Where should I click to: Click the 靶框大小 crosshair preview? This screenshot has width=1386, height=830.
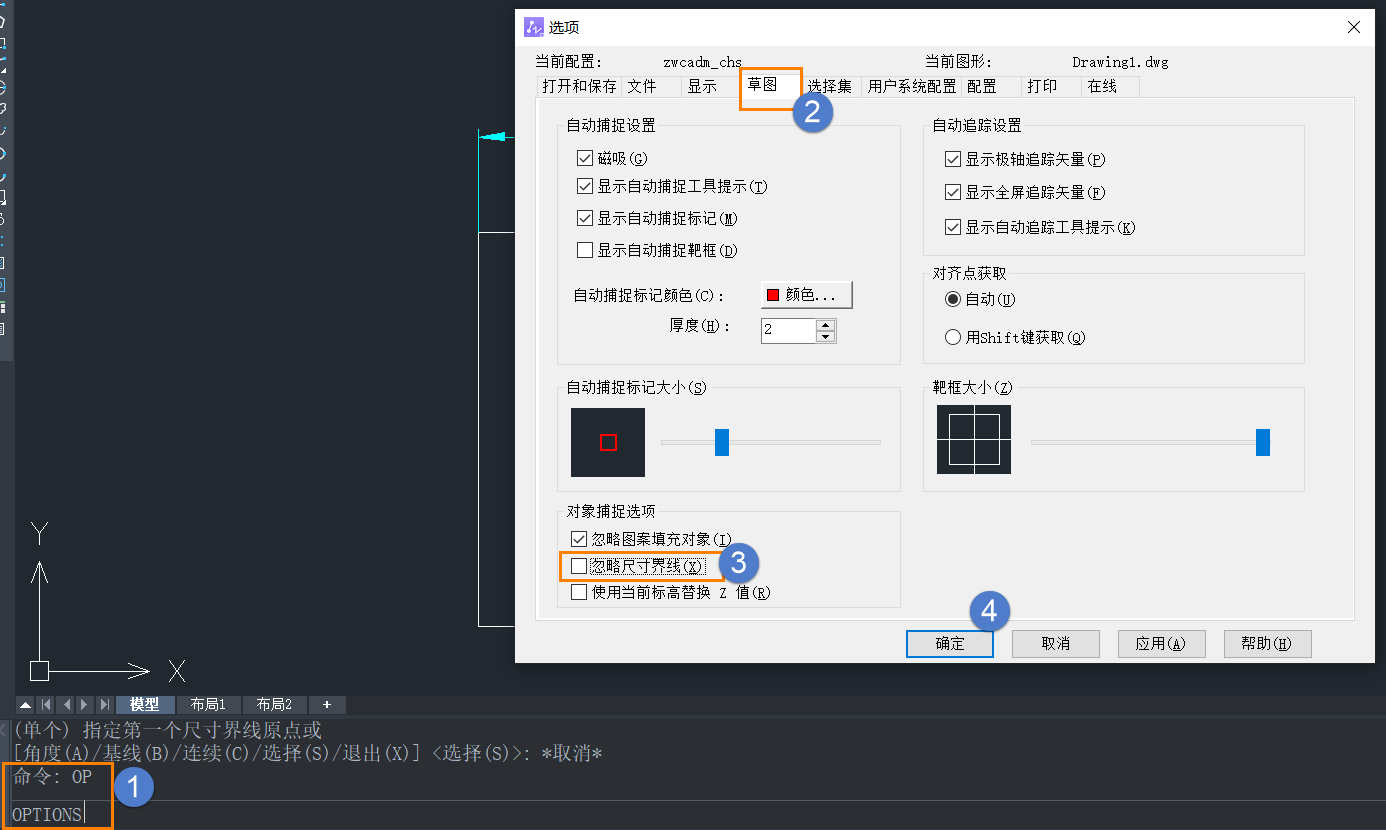[x=974, y=440]
